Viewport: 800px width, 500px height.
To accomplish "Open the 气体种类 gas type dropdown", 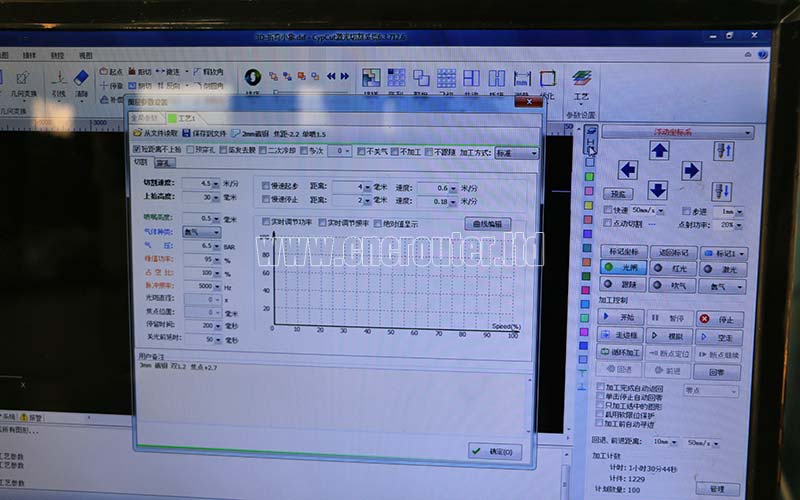I will click(x=202, y=232).
